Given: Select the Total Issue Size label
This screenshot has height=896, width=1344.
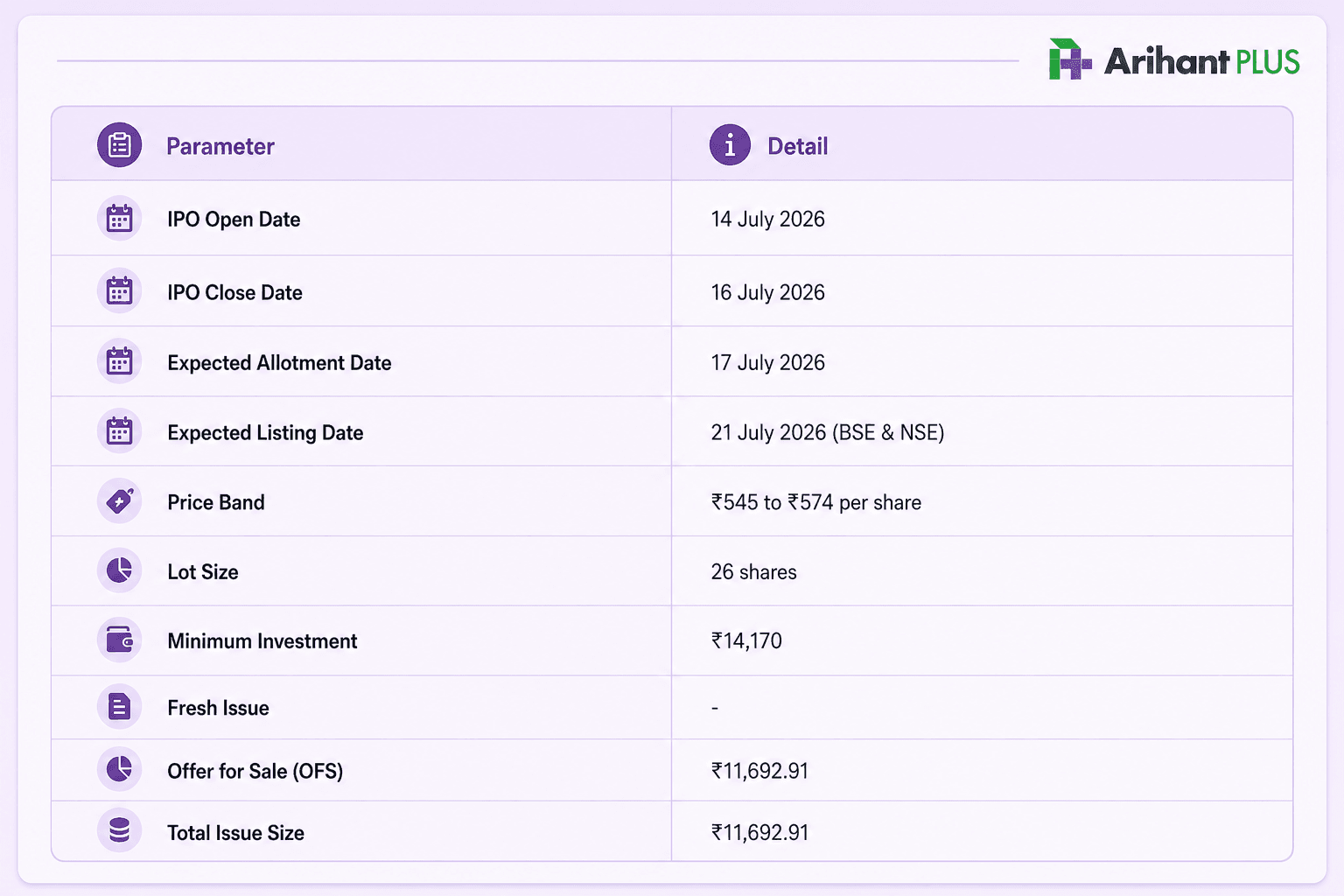Looking at the screenshot, I should [235, 833].
